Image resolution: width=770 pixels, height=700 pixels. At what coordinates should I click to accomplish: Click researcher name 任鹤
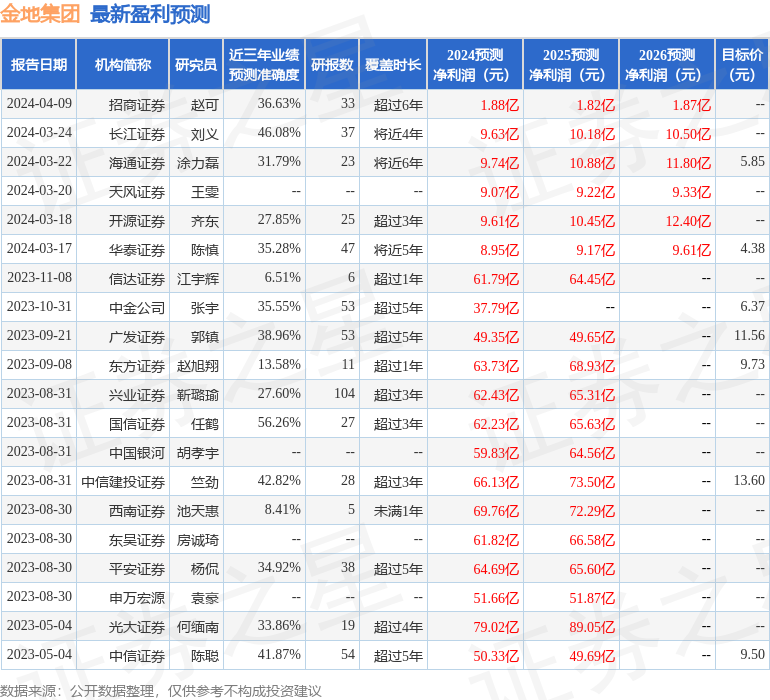pyautogui.click(x=204, y=423)
